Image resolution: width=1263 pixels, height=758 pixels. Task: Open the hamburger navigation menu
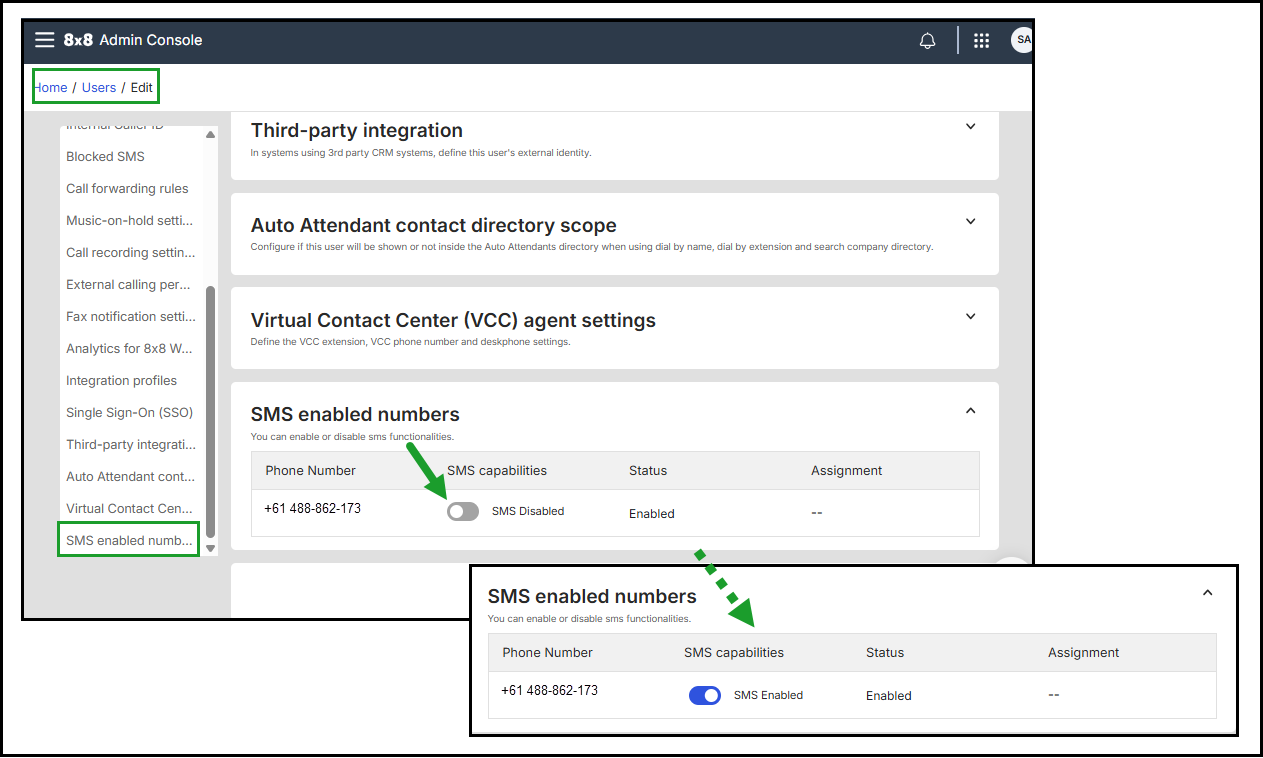[44, 40]
